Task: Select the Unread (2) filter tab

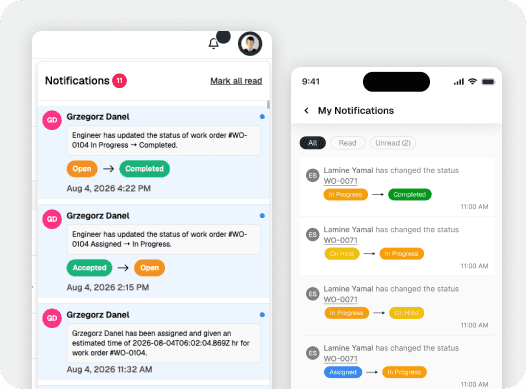Action: point(393,143)
